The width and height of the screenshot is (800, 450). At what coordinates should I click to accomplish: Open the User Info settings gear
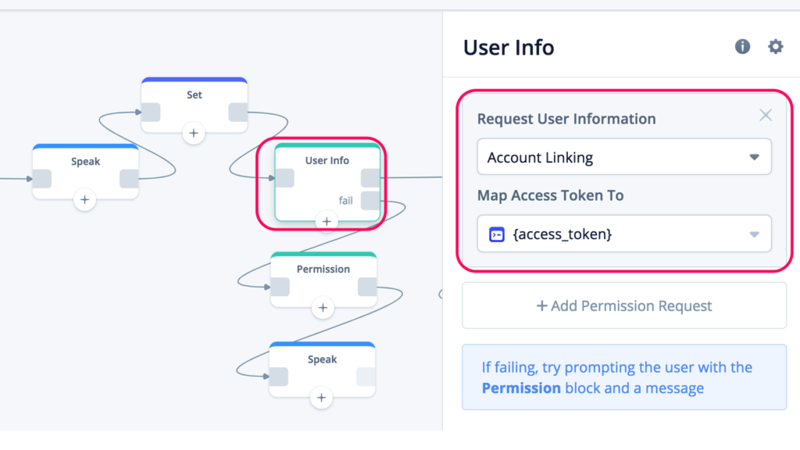(776, 46)
